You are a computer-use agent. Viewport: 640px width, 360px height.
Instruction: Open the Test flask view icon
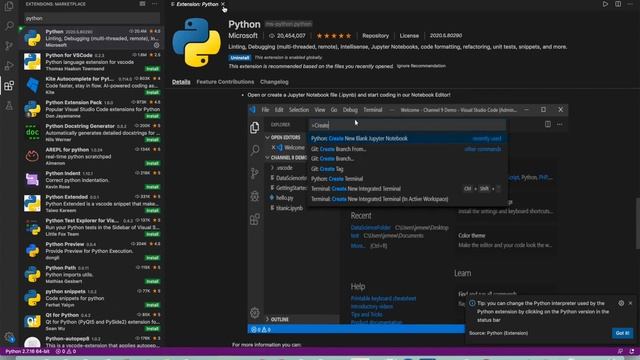coord(9,105)
